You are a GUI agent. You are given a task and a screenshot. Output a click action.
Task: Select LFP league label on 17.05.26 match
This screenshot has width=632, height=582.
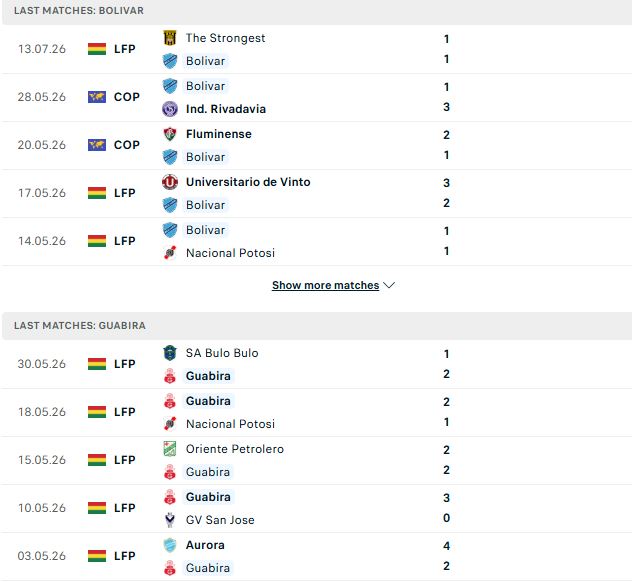coord(125,193)
